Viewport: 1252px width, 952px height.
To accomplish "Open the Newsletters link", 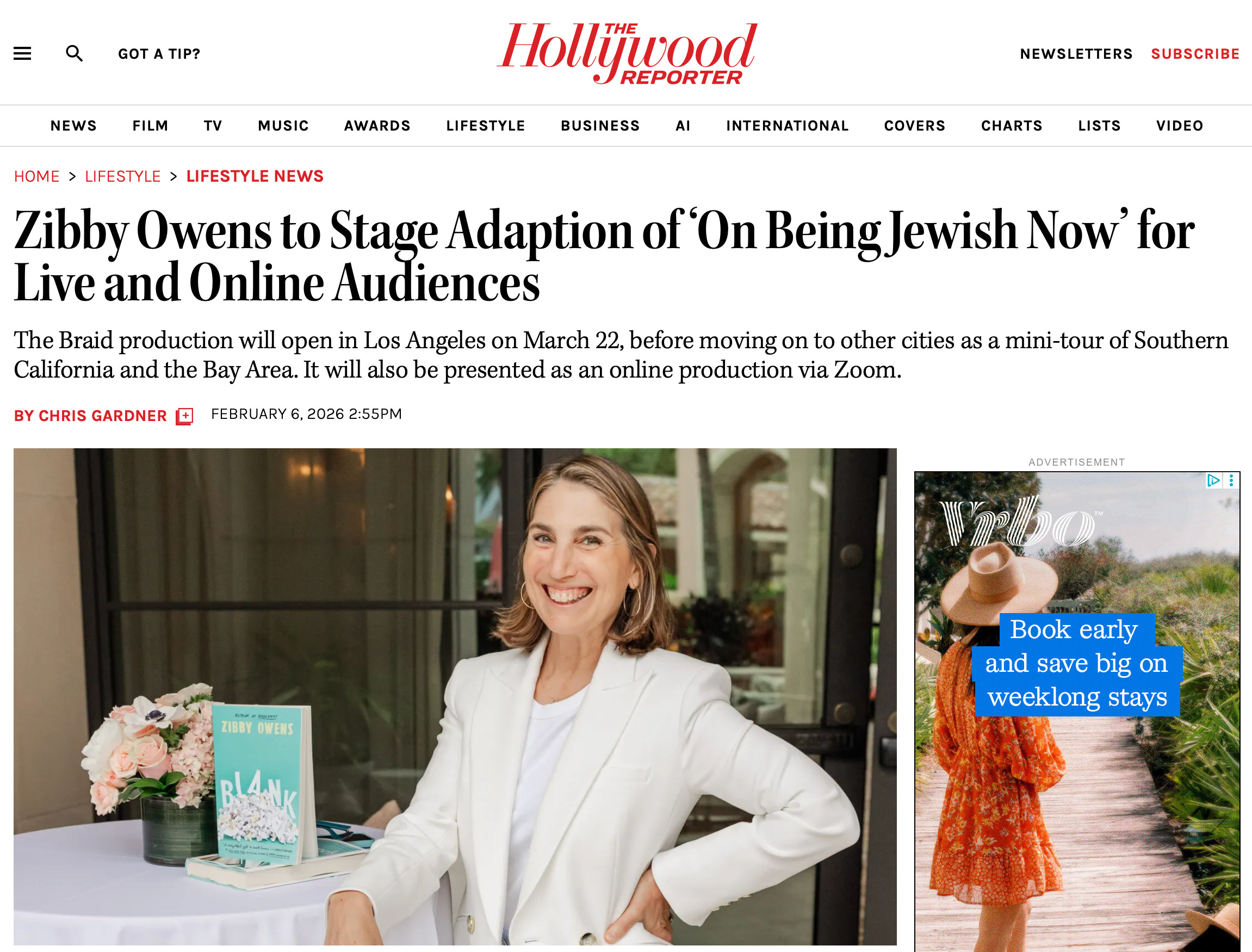I will point(1076,54).
